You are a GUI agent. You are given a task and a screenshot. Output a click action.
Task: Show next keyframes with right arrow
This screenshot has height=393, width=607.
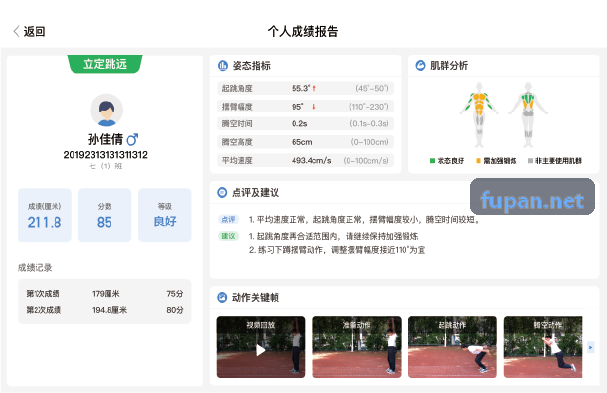click(x=590, y=347)
